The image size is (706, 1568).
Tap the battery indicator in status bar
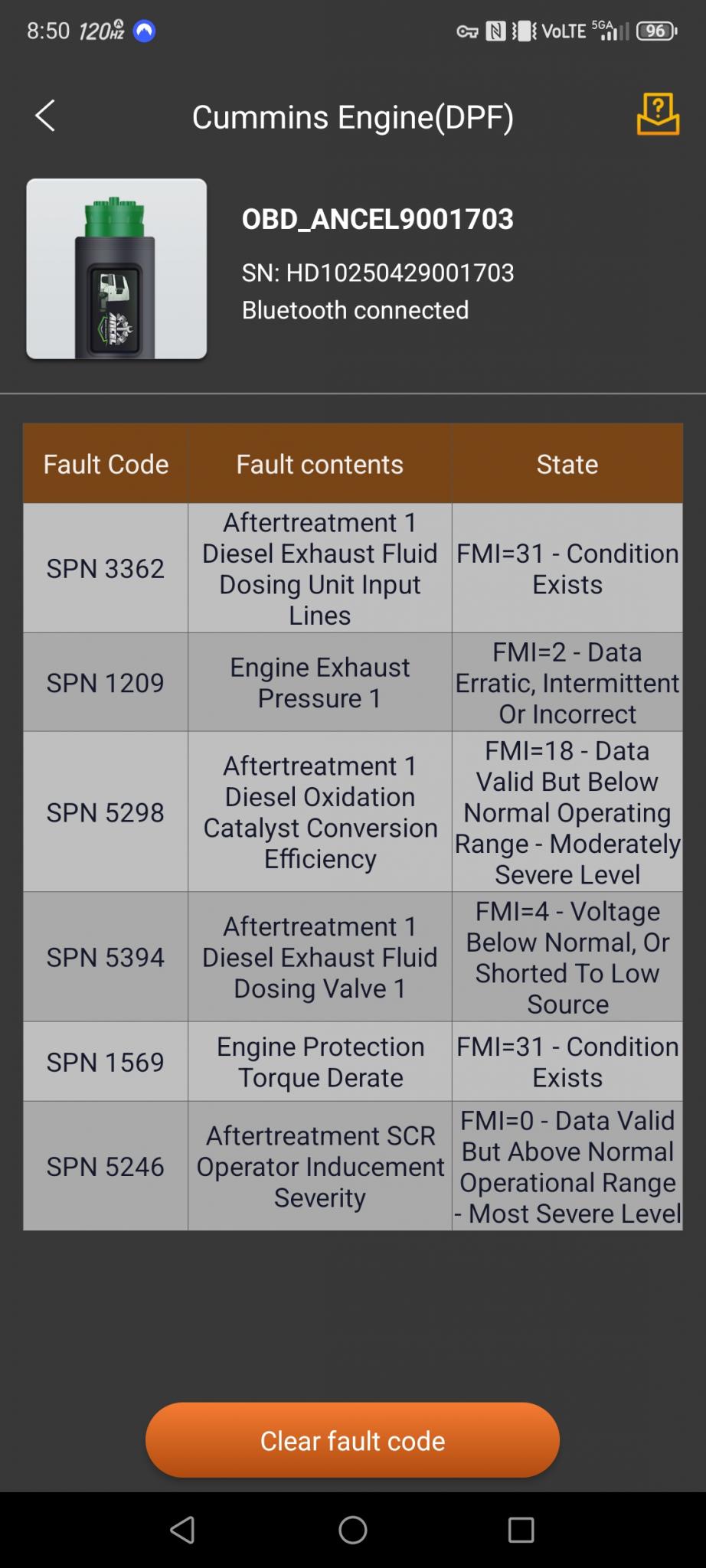[x=656, y=31]
